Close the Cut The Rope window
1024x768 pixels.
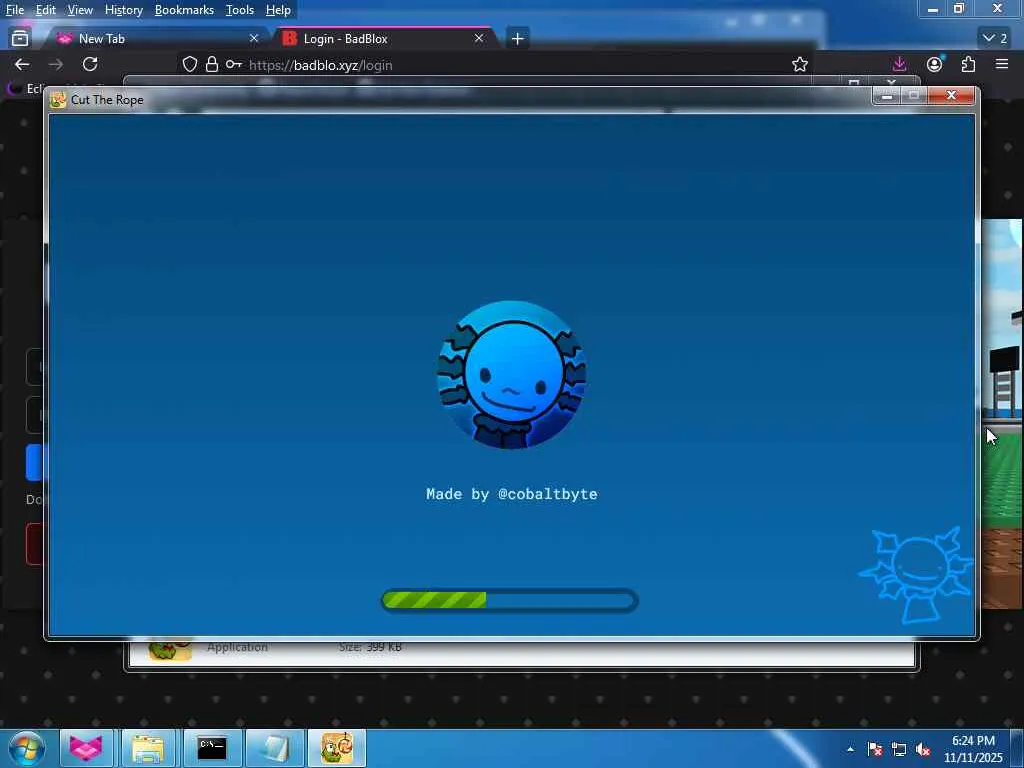(952, 96)
